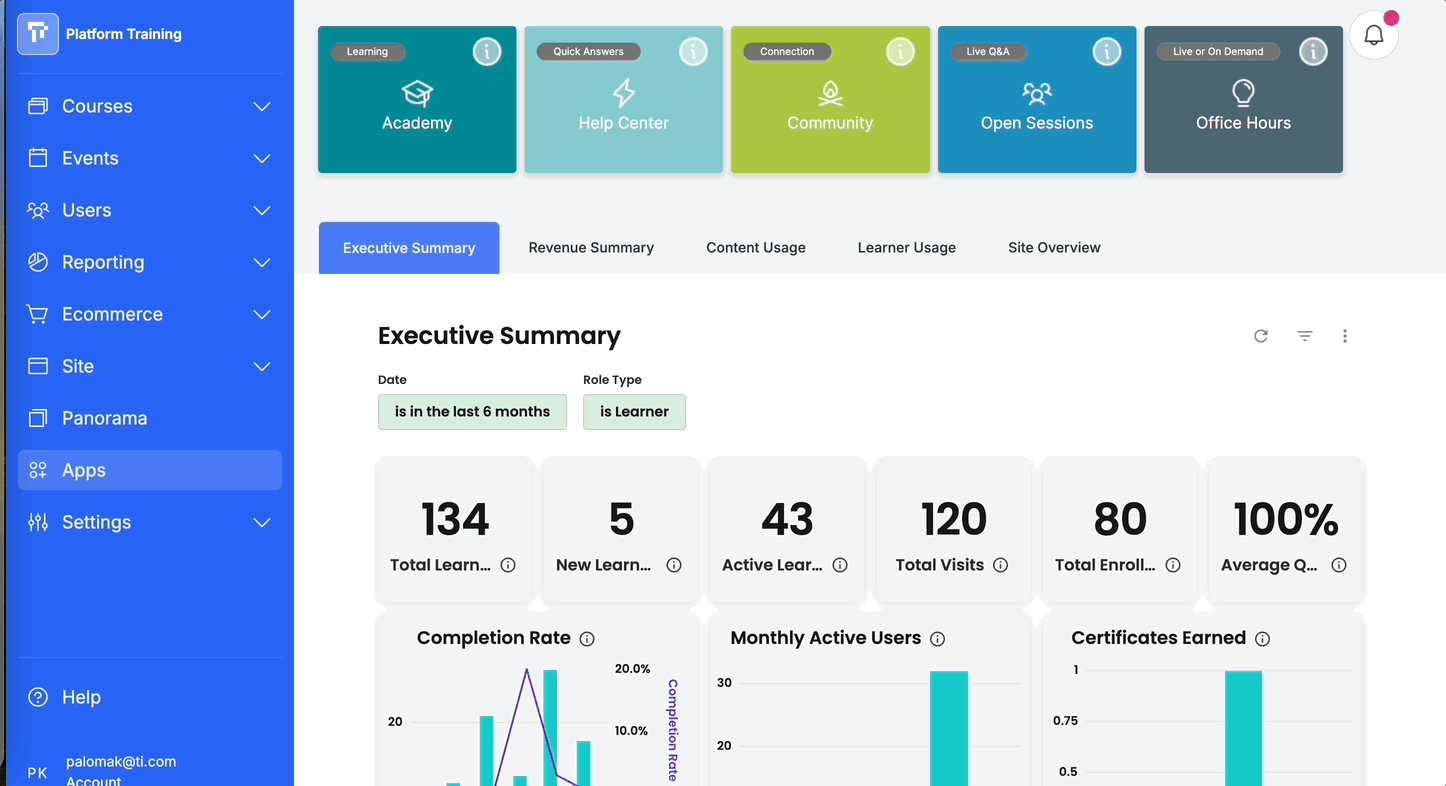Click info icon beside Total Enrollments

1173,565
